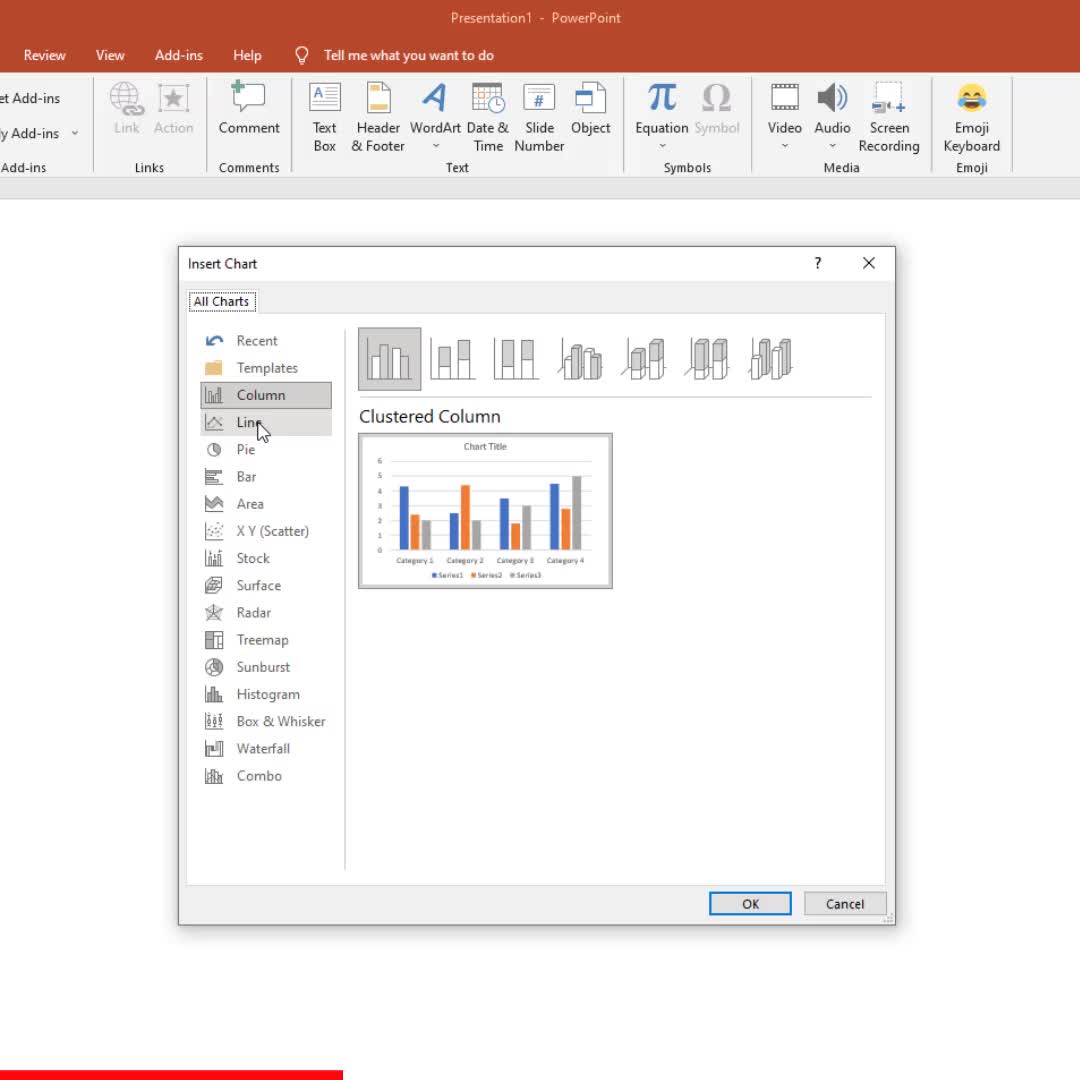
Task: Click the Header & Footer icon
Action: tap(378, 117)
